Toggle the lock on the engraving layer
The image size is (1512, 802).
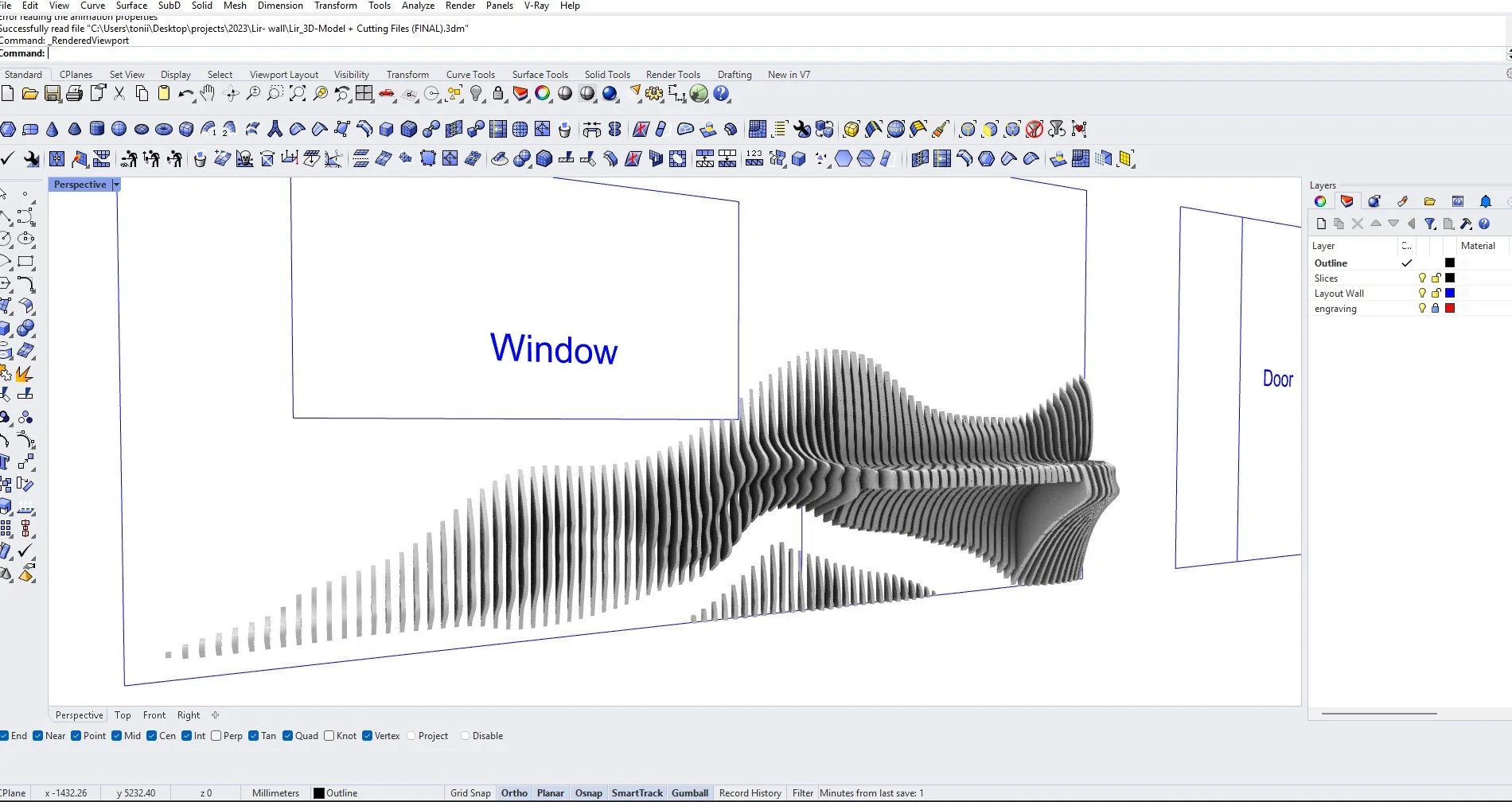coord(1436,309)
